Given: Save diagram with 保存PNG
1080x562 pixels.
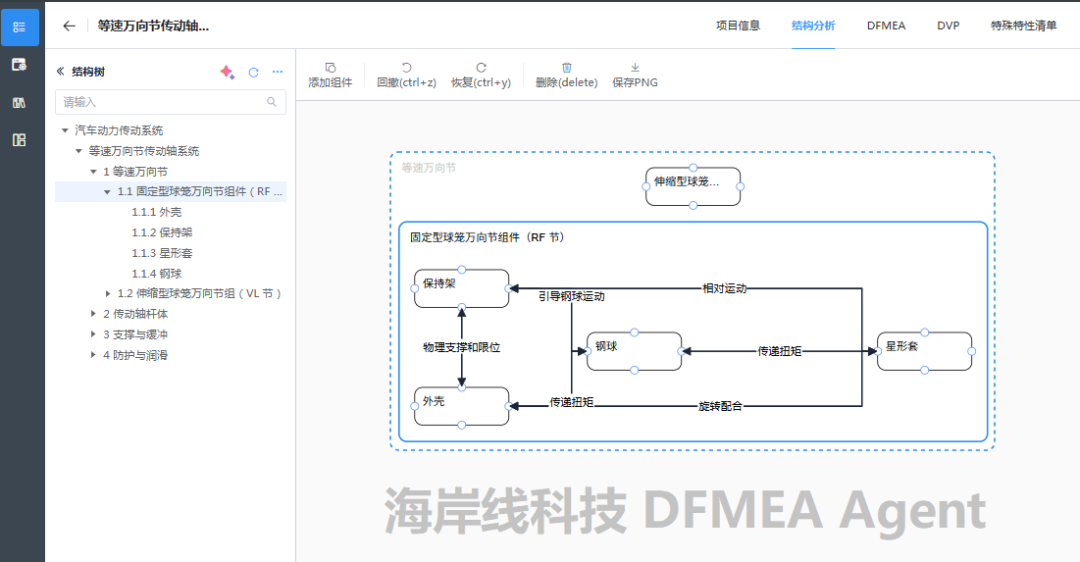Looking at the screenshot, I should click(x=635, y=75).
